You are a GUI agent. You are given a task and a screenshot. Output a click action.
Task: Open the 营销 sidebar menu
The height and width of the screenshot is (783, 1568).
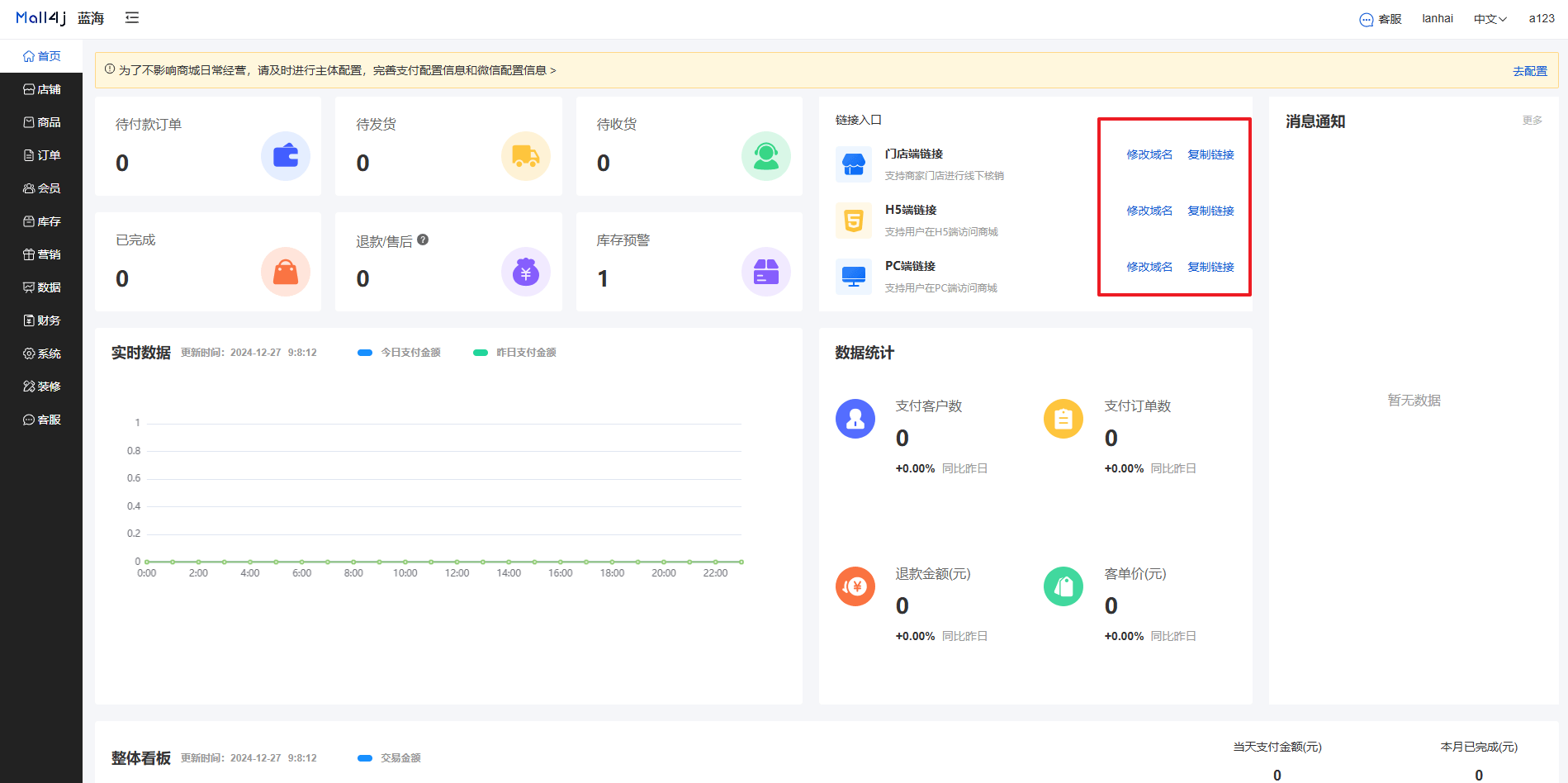[41, 254]
